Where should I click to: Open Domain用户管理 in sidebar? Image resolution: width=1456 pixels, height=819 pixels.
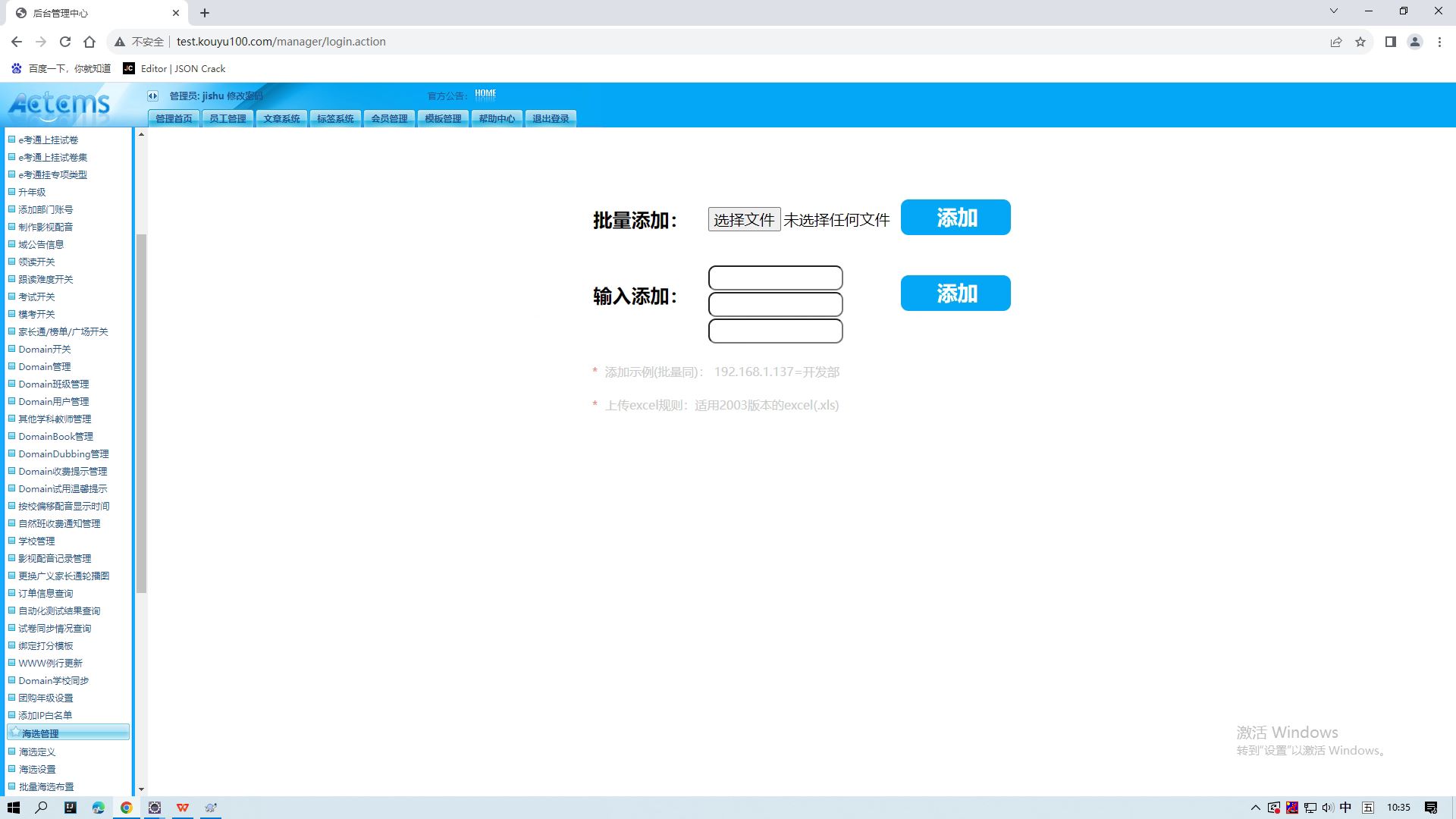[54, 401]
